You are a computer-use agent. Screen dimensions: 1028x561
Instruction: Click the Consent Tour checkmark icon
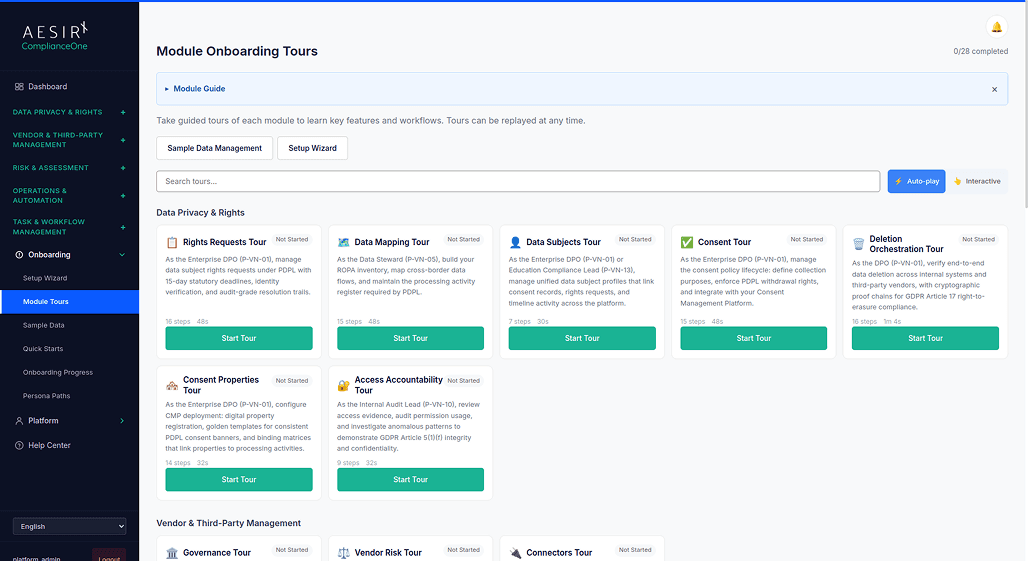pos(687,242)
